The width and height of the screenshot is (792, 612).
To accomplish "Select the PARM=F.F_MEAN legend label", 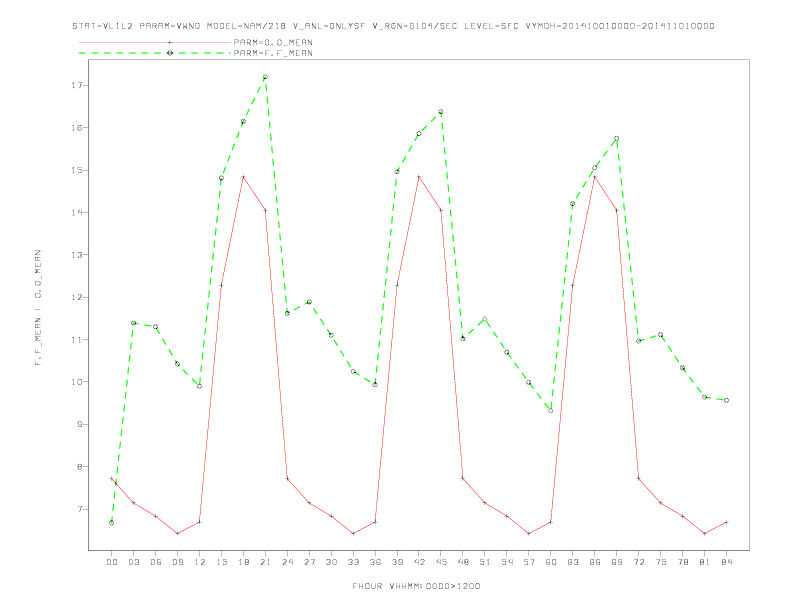I will 273,53.
